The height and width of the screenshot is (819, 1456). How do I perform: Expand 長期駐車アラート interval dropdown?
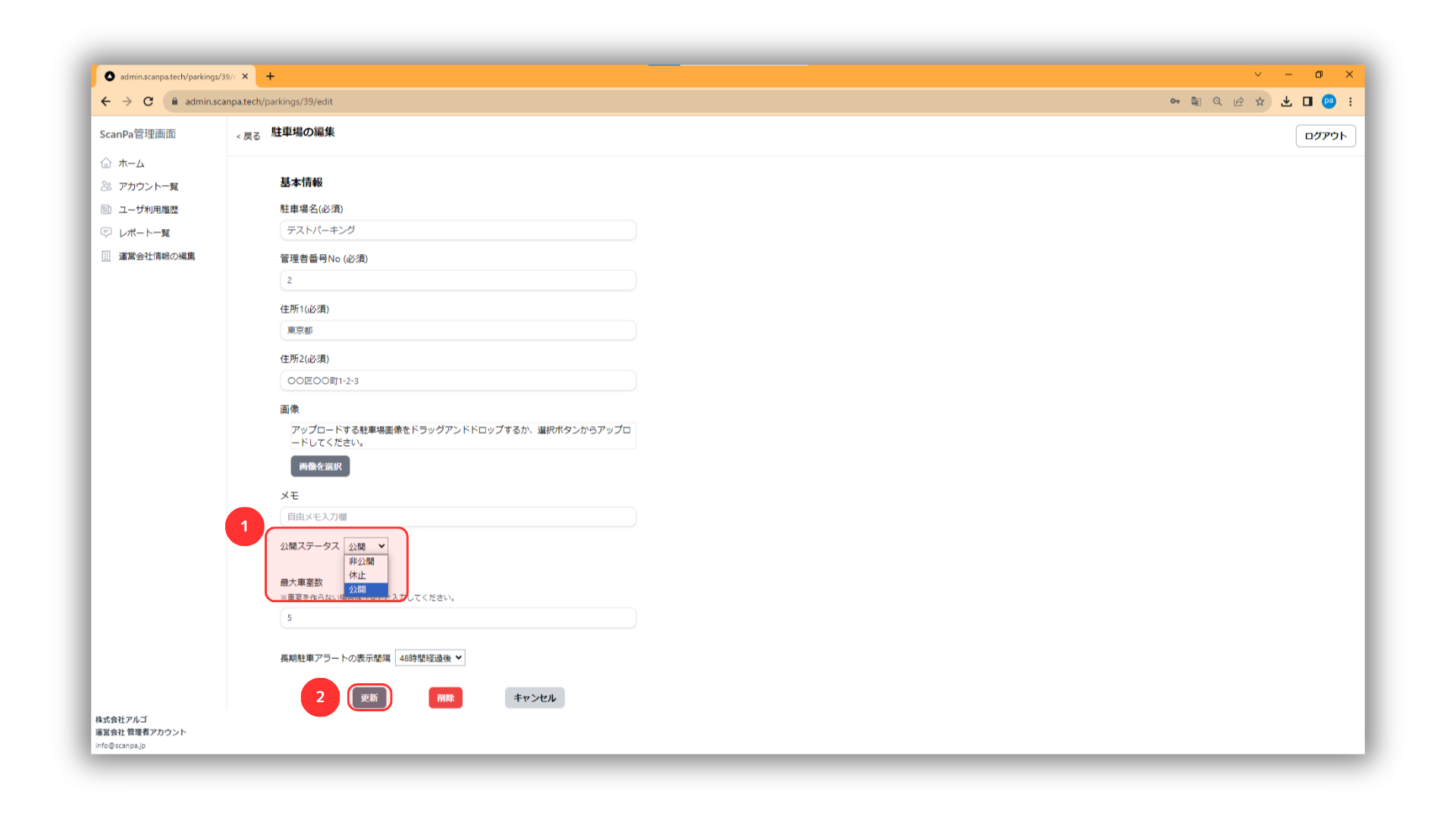coord(430,658)
